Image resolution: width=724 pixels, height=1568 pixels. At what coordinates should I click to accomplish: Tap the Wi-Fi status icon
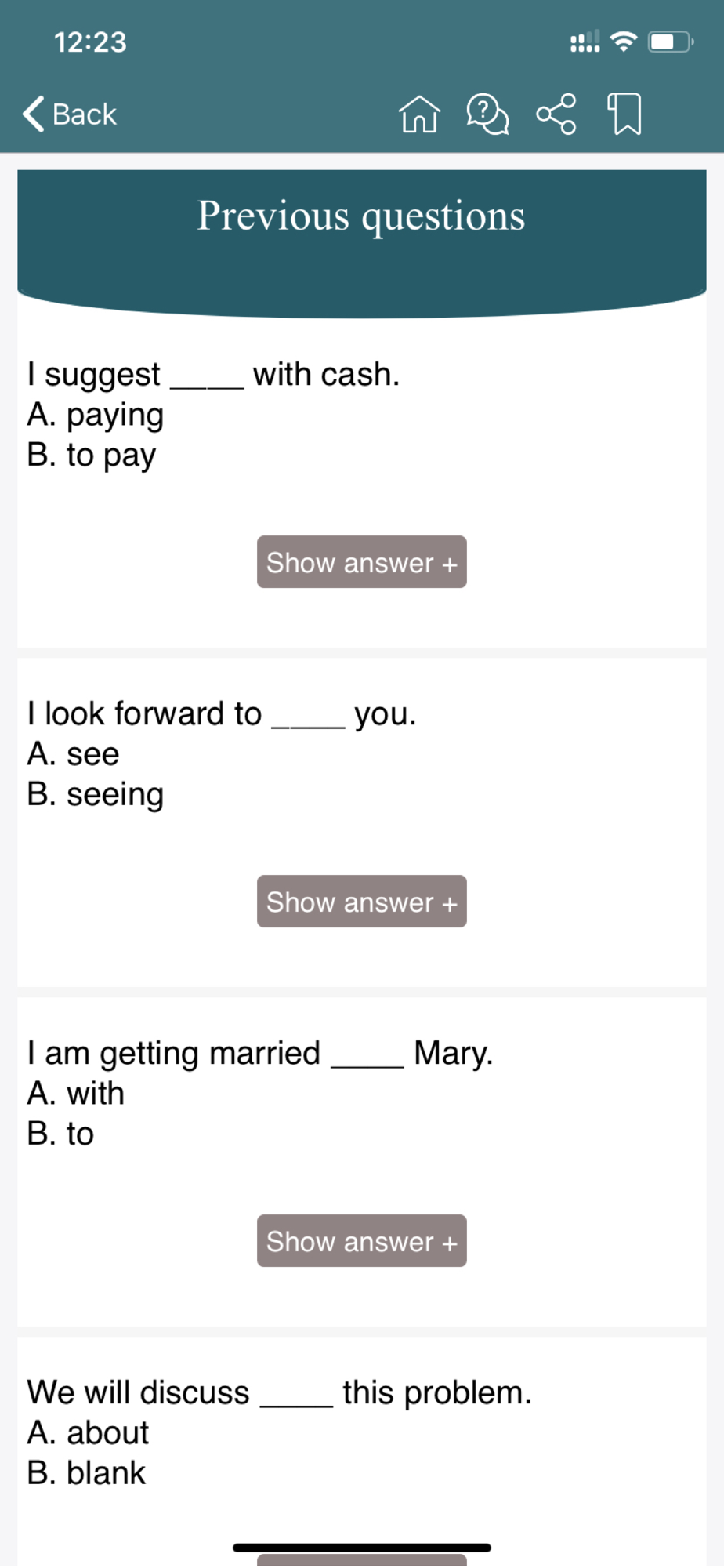(x=624, y=42)
